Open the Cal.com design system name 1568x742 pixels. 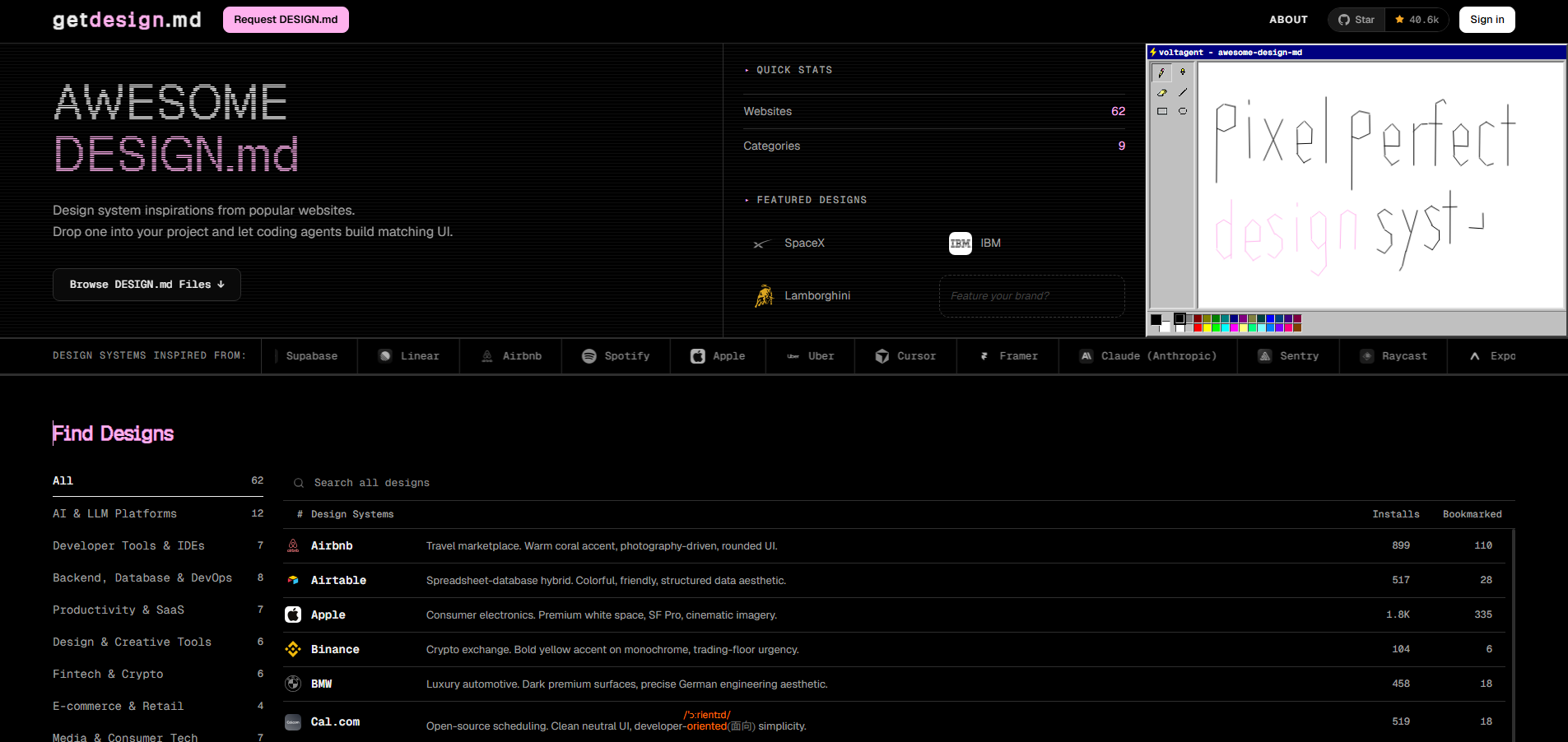point(335,722)
